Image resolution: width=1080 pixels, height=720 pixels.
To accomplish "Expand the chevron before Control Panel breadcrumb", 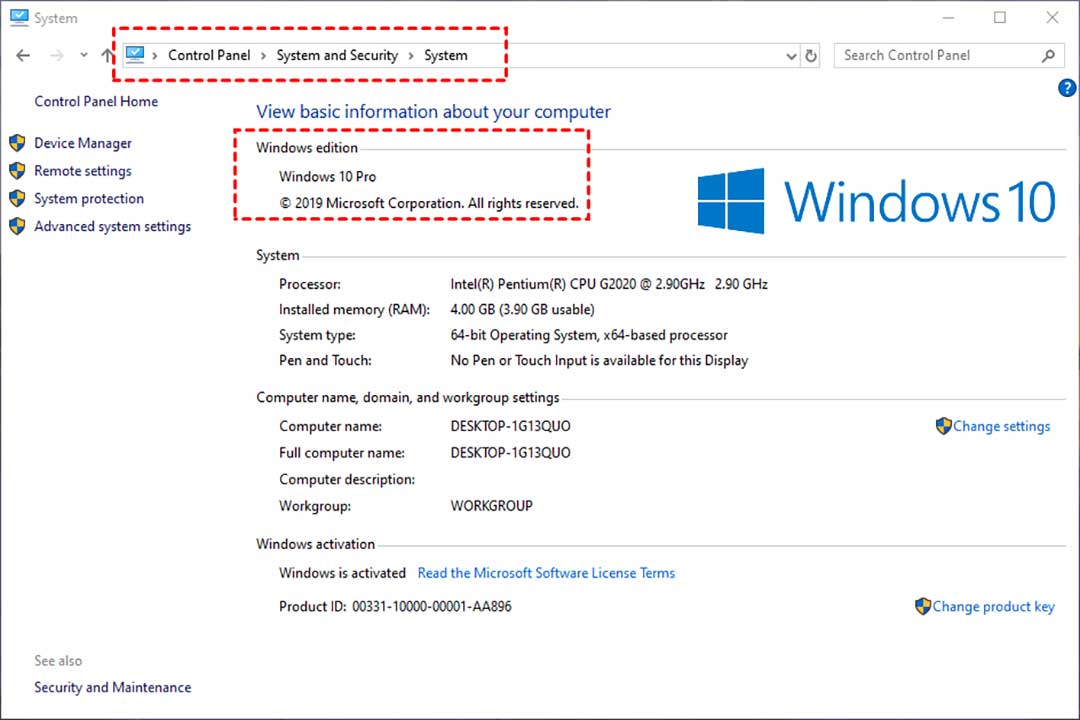I will pos(155,56).
